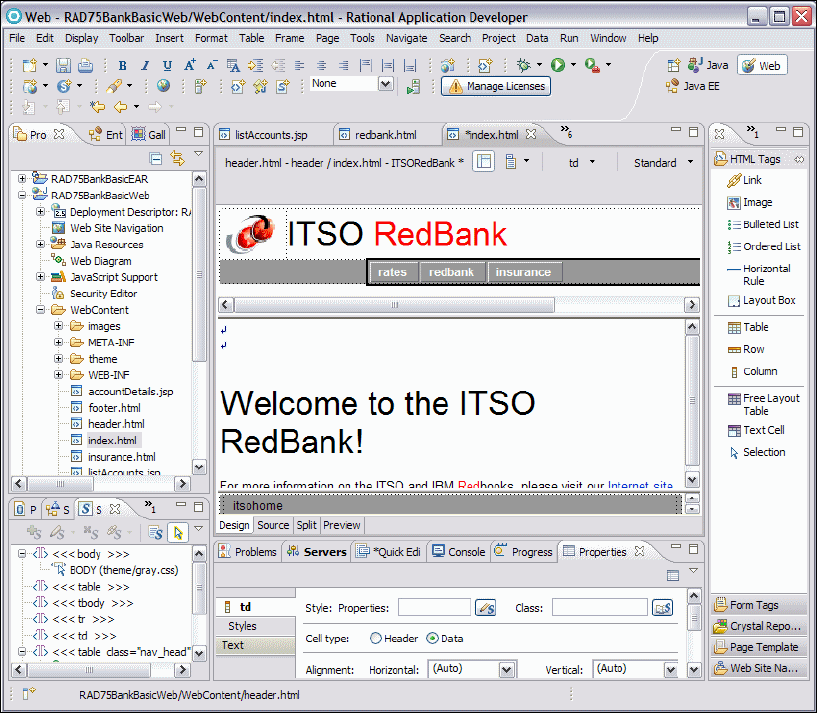The width and height of the screenshot is (817, 713).
Task: Select Table in the HTML Tags palette
Action: tap(748, 327)
